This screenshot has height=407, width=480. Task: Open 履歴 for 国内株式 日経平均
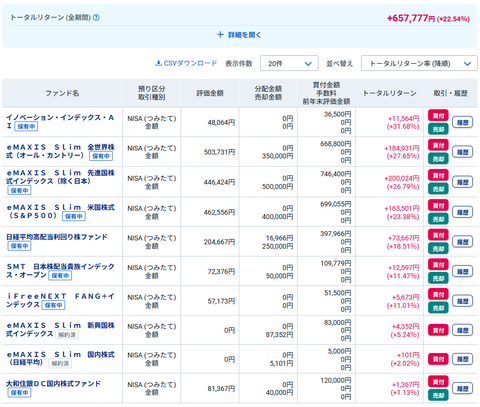coord(462,359)
